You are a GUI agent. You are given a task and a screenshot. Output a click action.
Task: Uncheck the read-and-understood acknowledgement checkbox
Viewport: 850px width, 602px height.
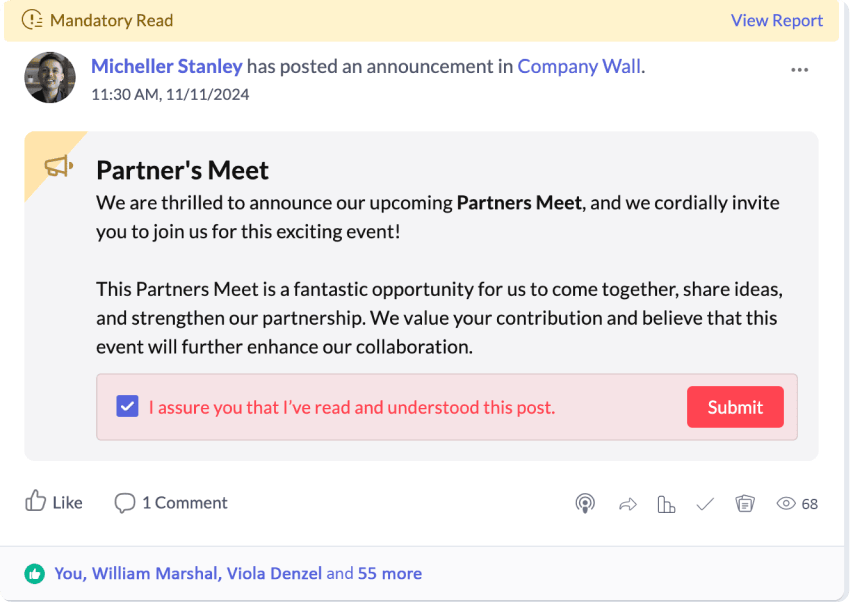click(127, 407)
